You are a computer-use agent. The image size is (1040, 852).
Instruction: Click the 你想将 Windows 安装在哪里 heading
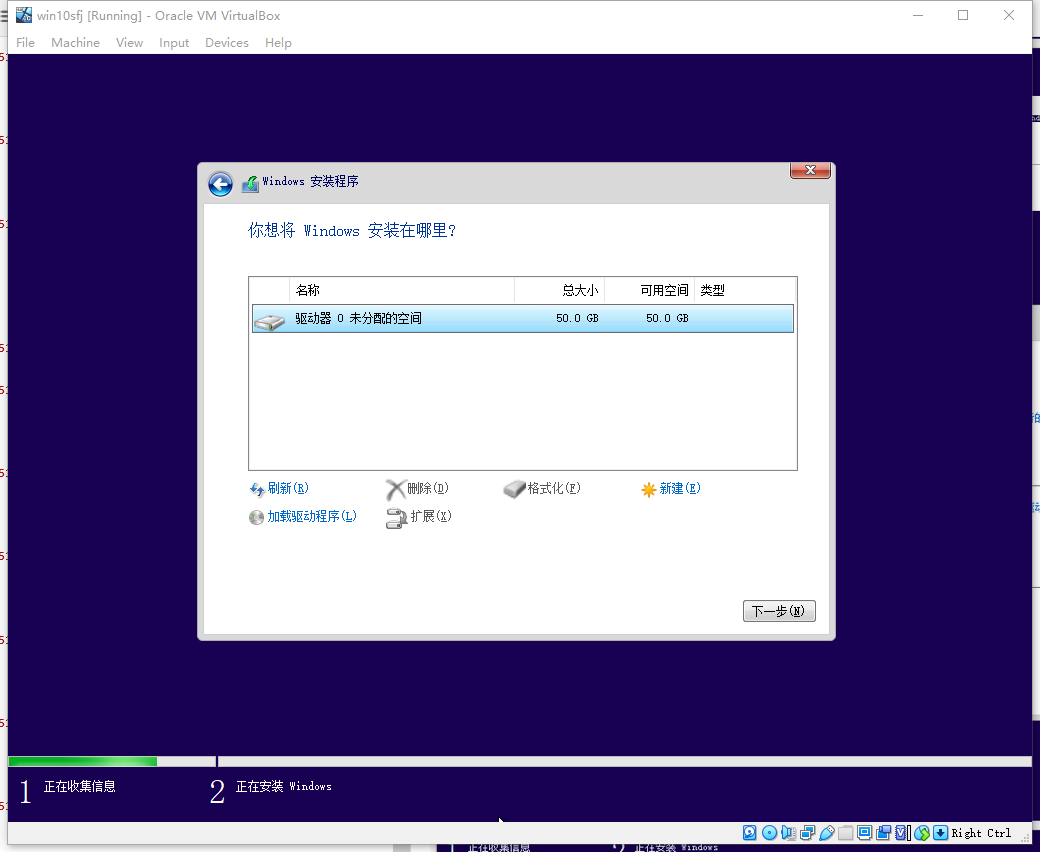[352, 230]
